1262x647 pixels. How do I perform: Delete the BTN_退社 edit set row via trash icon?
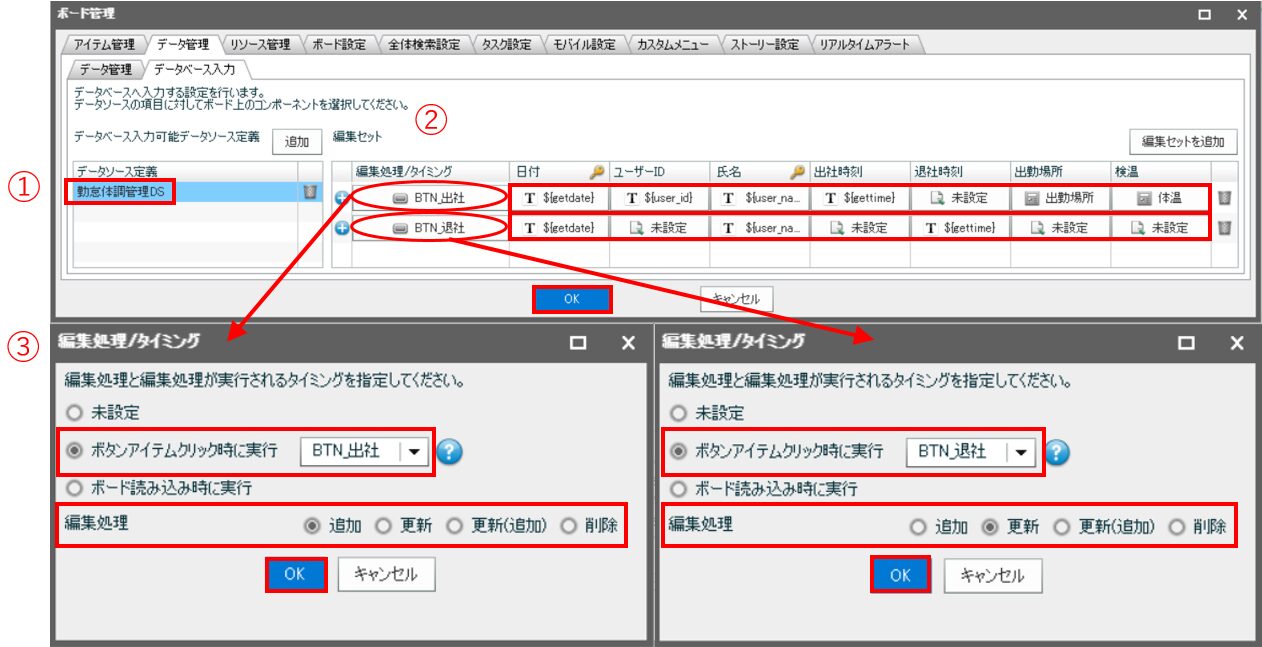(x=1224, y=228)
